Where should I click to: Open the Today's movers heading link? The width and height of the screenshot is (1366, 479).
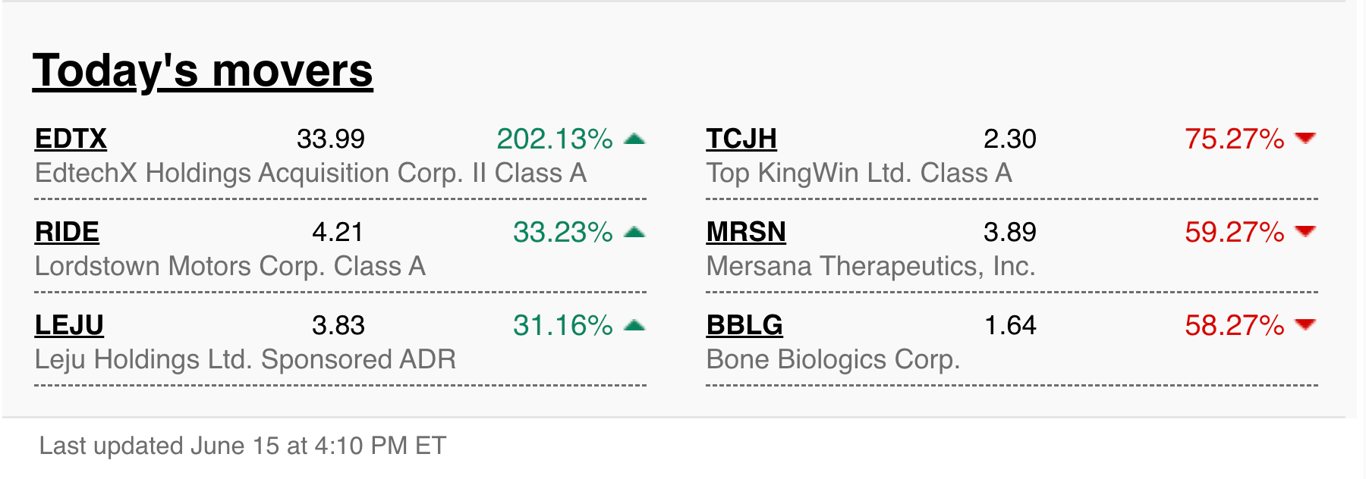203,71
